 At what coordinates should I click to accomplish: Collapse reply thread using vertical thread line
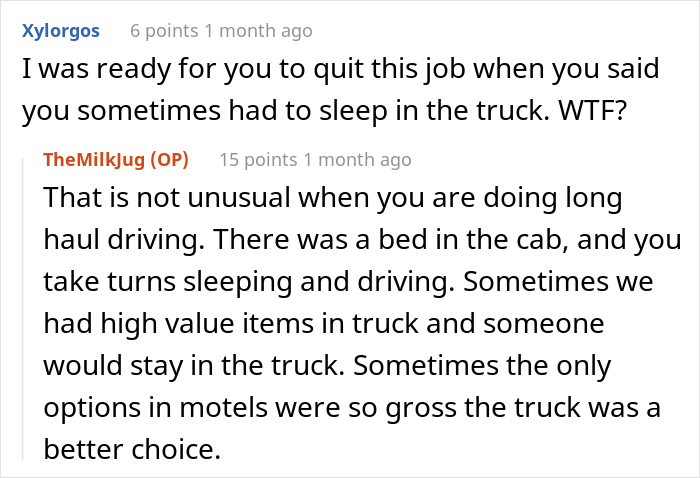click(x=23, y=308)
